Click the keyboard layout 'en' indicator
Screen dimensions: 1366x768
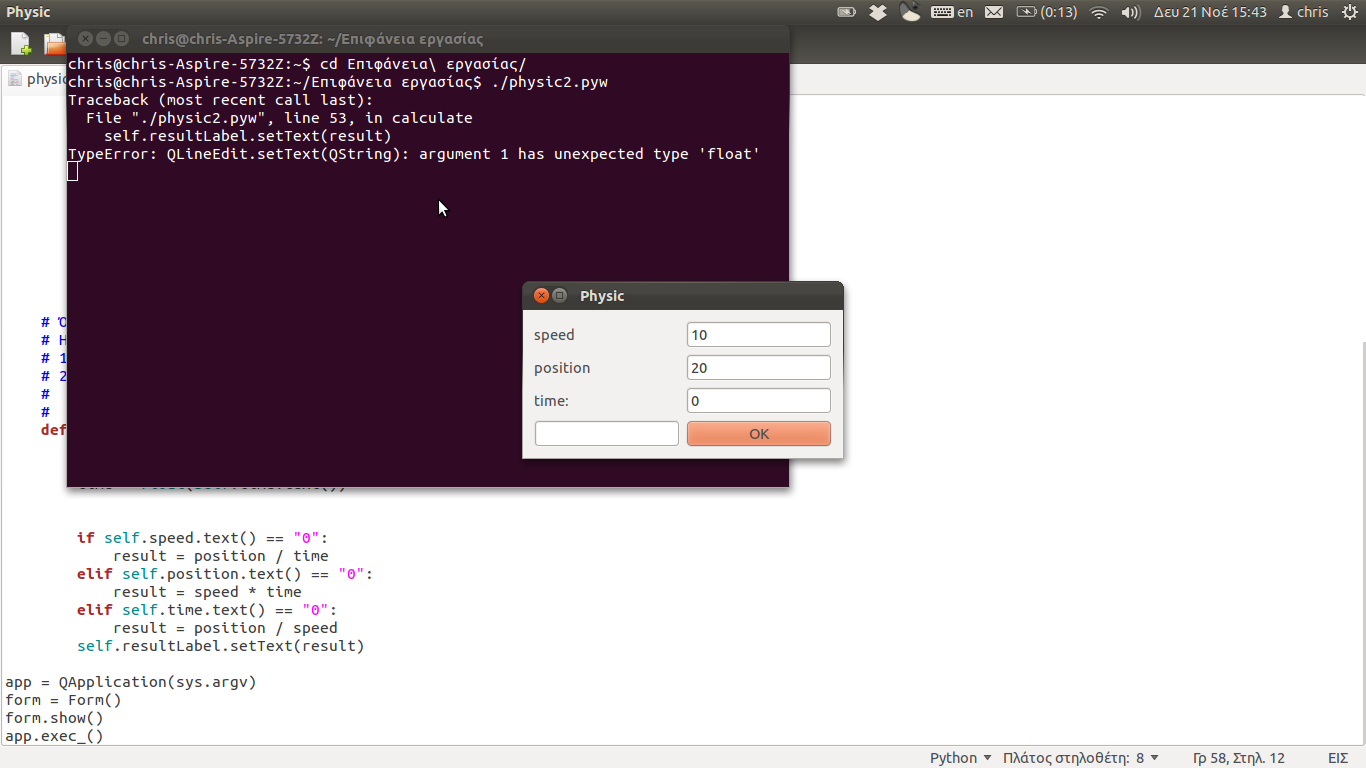(952, 12)
